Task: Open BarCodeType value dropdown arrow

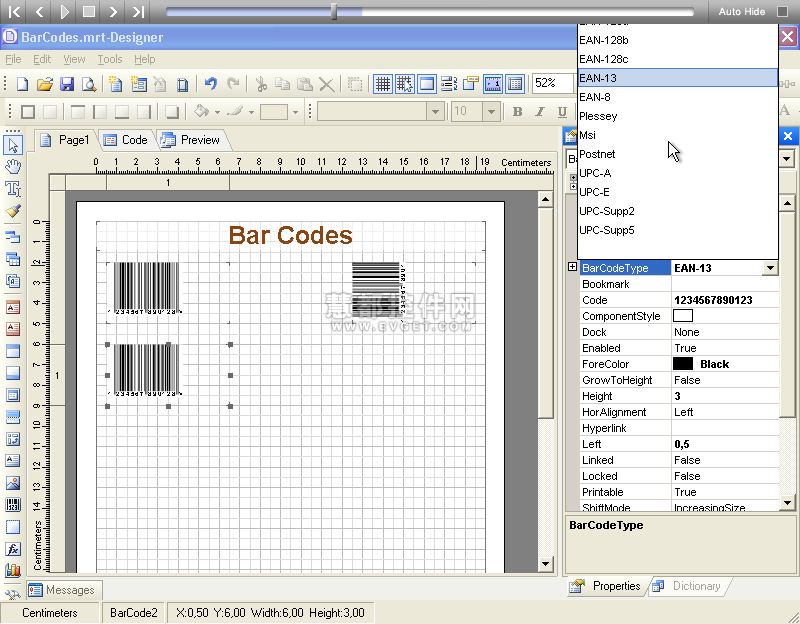Action: pyautogui.click(x=770, y=268)
